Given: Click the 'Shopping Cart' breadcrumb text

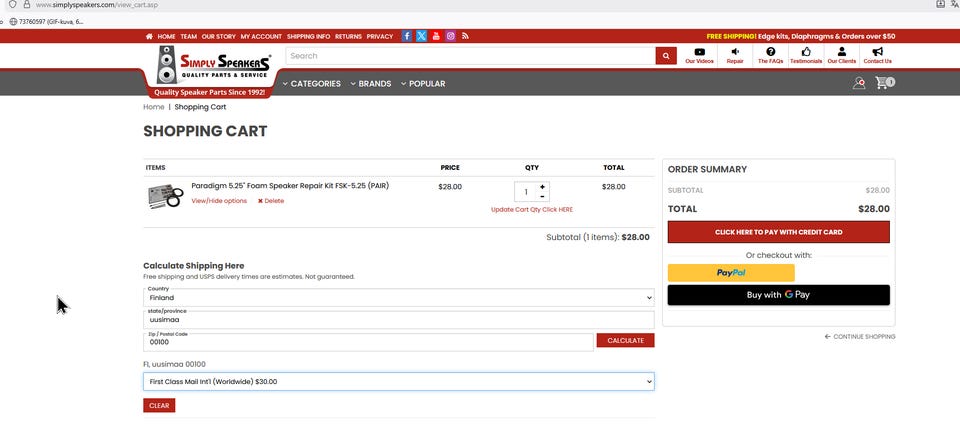Looking at the screenshot, I should click(200, 107).
